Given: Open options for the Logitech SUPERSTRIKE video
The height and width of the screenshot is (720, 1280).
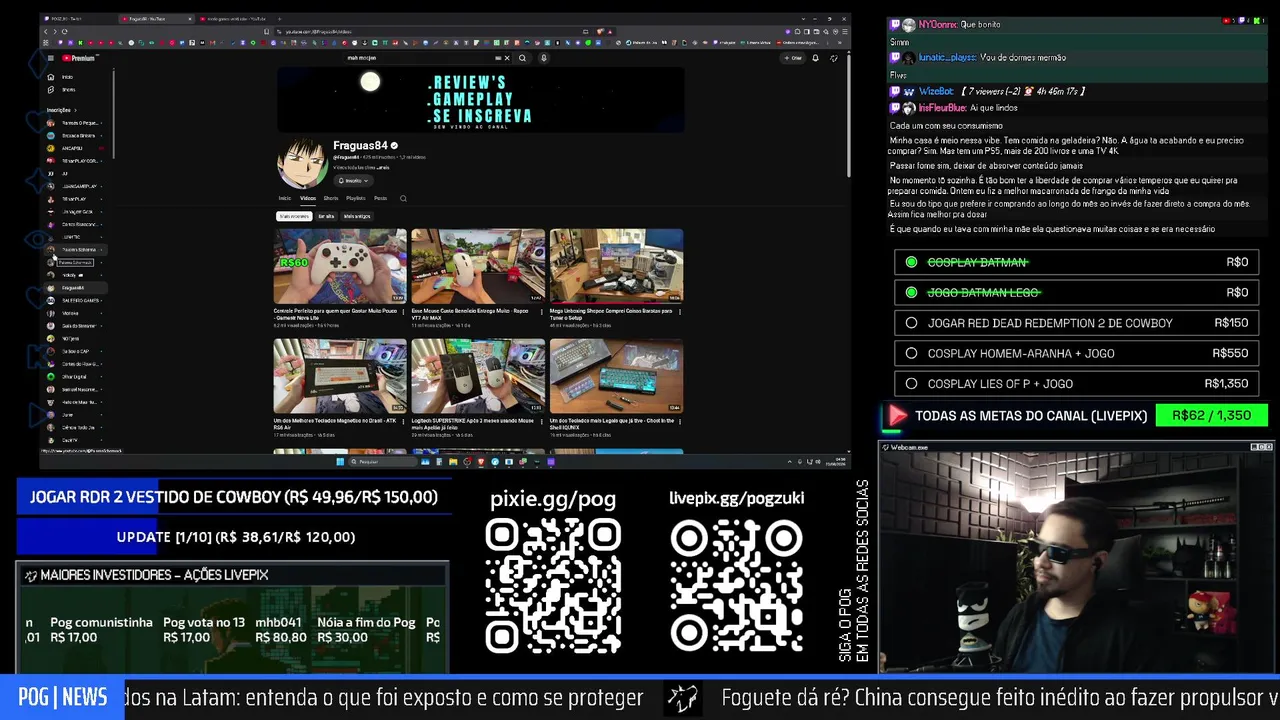Looking at the screenshot, I should pos(543,422).
